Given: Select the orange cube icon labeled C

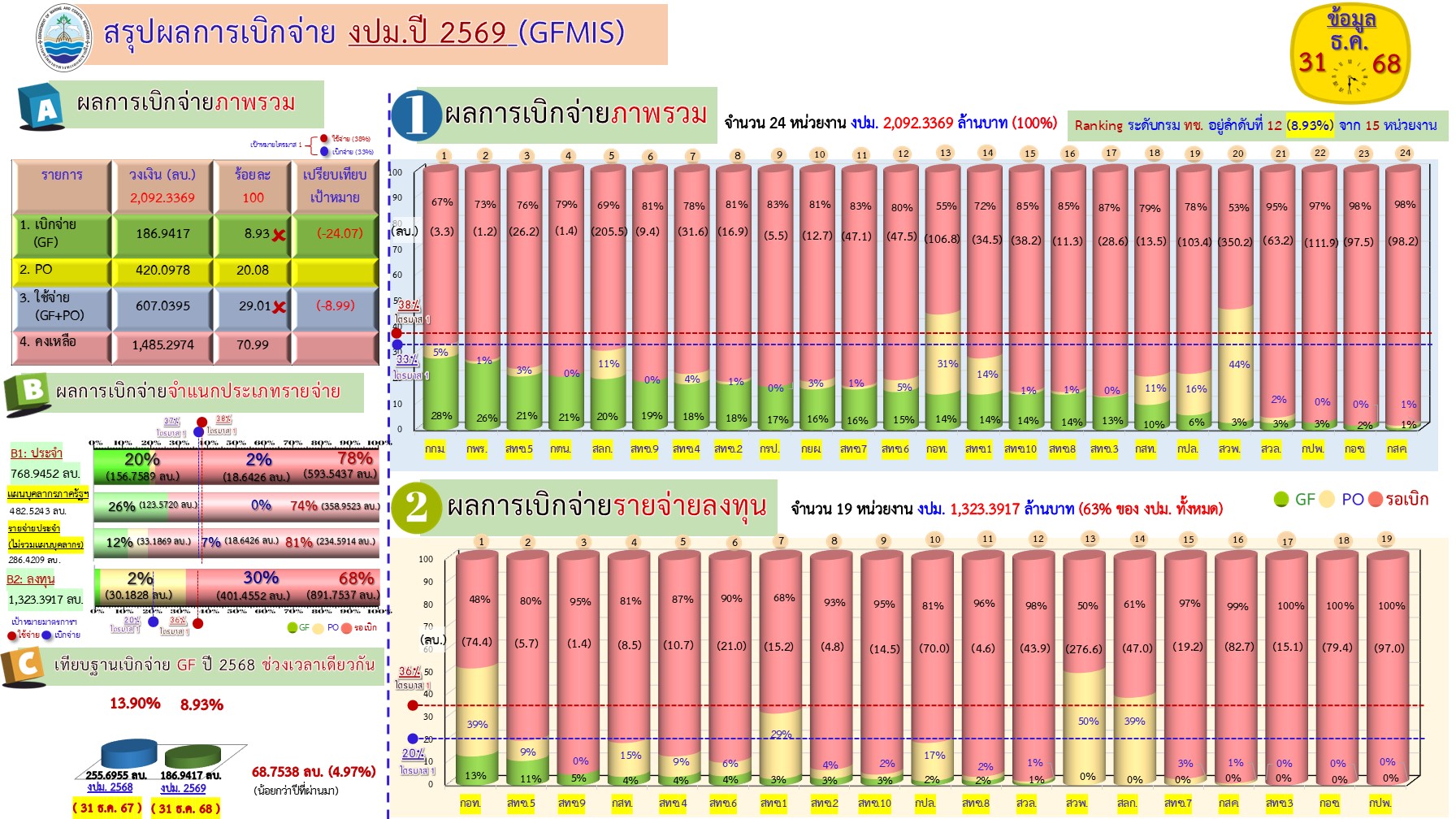Looking at the screenshot, I should tap(23, 667).
